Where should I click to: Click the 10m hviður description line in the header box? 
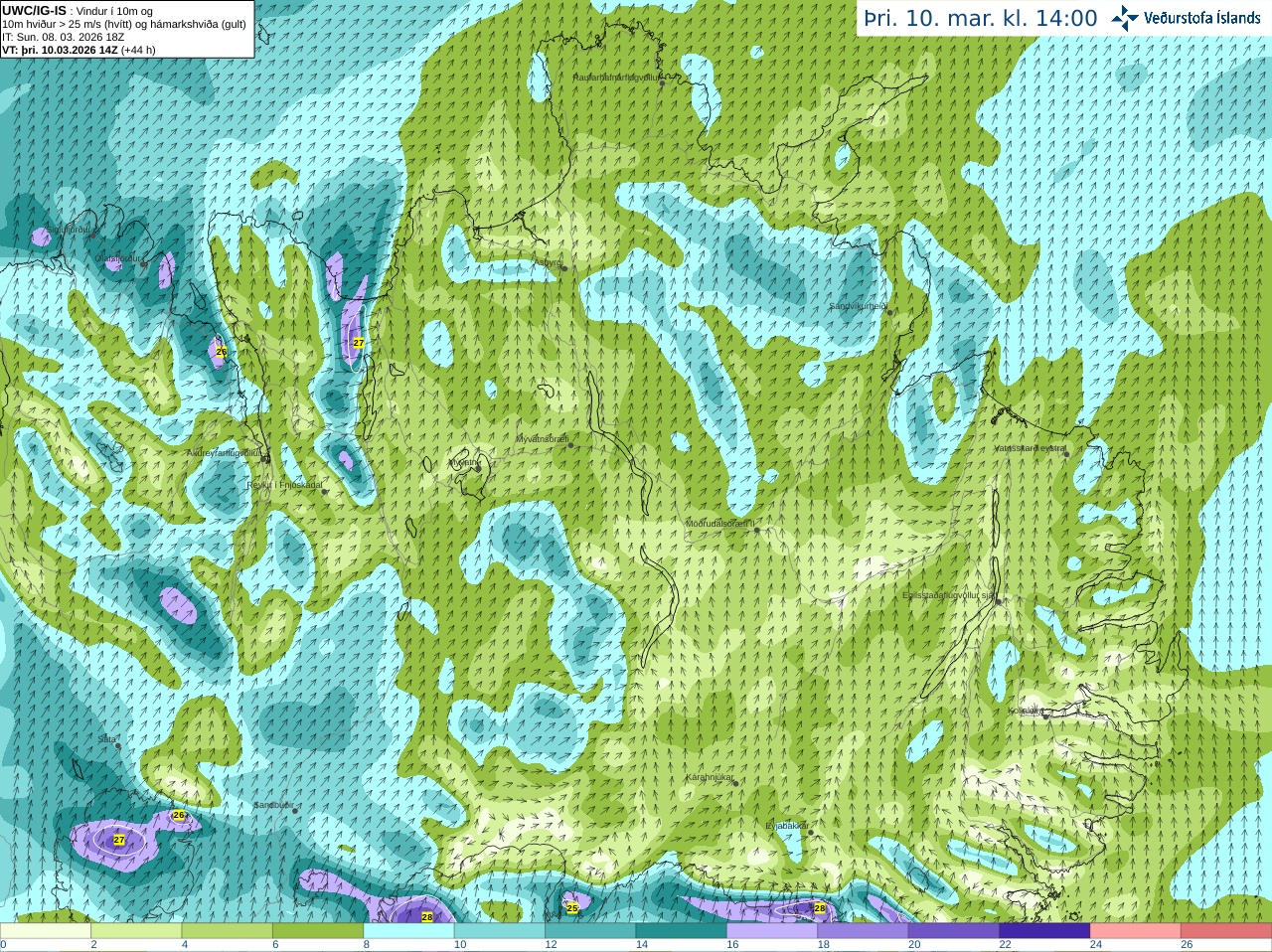point(124,24)
